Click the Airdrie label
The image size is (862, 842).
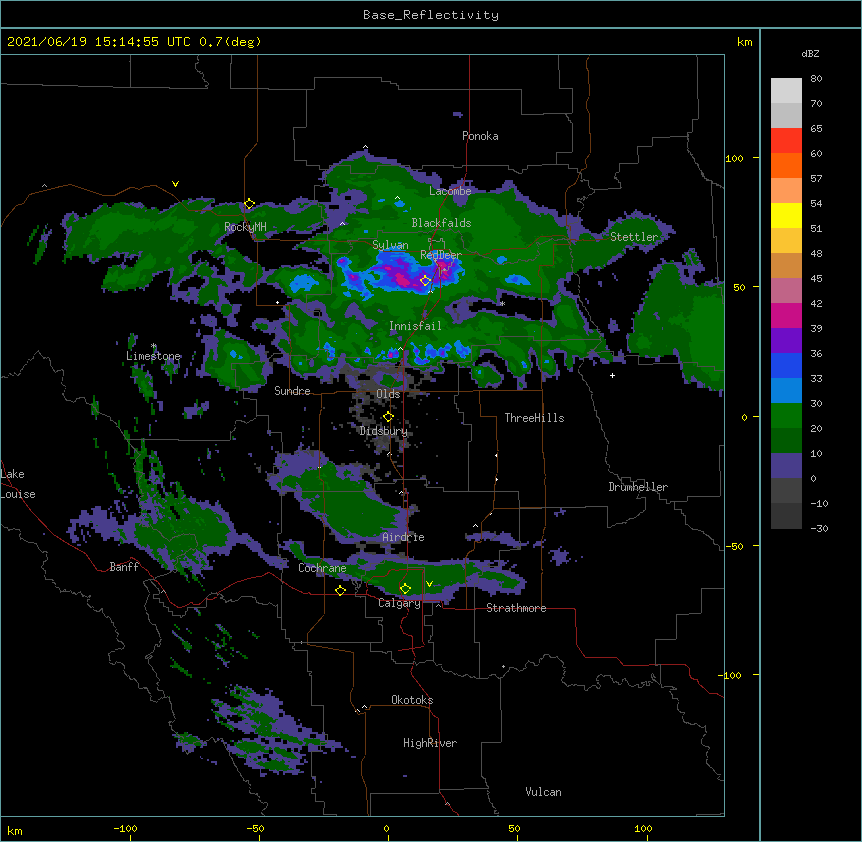(403, 537)
